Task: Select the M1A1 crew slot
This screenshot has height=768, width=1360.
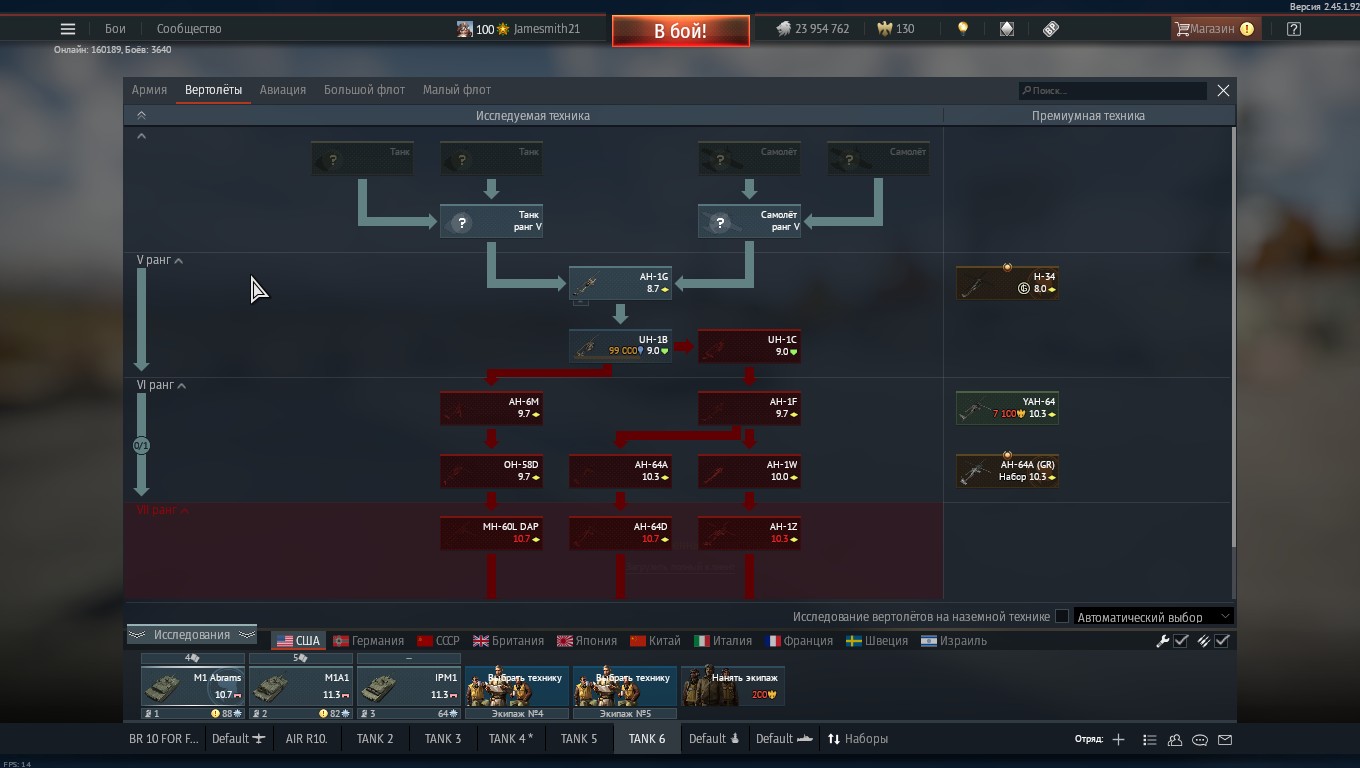Action: coord(301,686)
